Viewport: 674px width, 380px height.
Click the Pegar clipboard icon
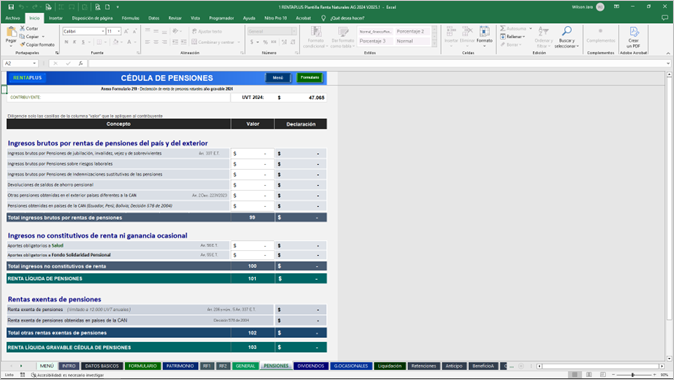click(11, 32)
